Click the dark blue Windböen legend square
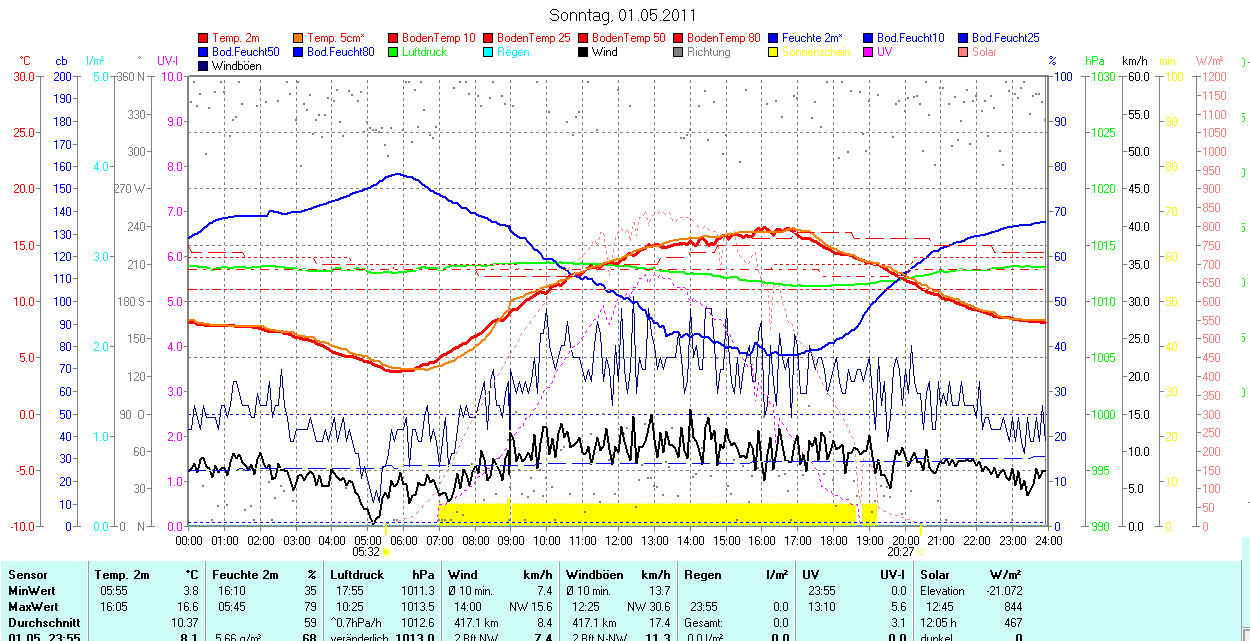 [x=204, y=66]
